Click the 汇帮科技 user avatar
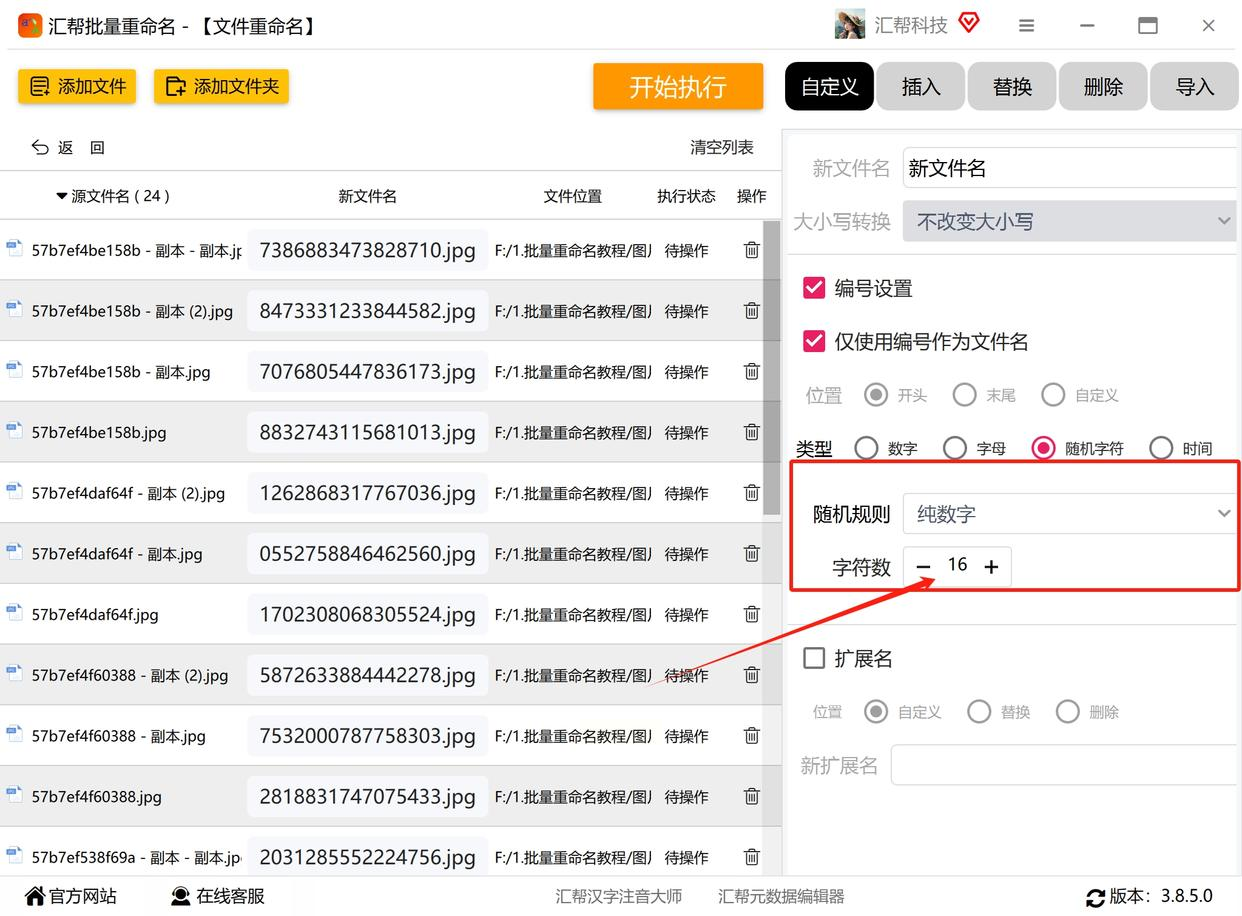The height and width of the screenshot is (916, 1242). point(849,25)
